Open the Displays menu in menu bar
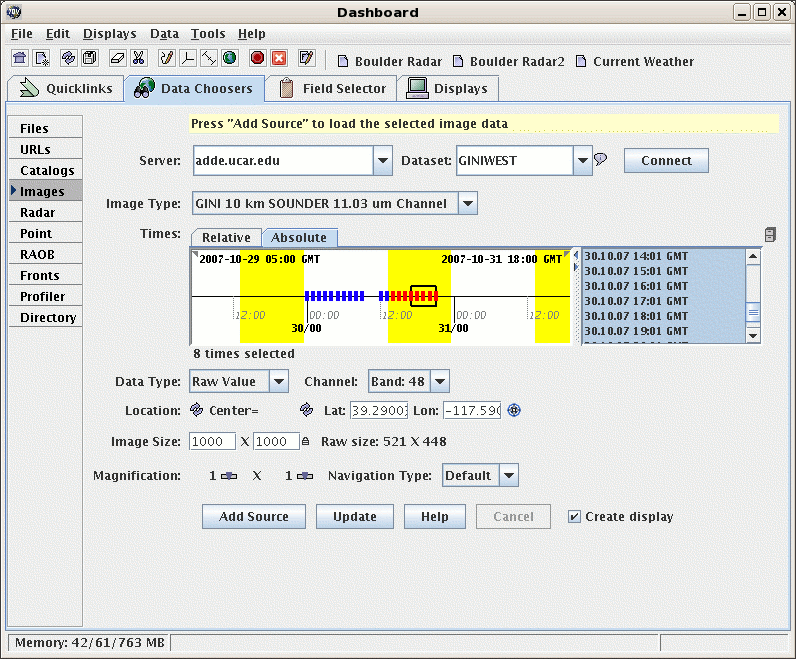Viewport: 796px width, 659px height. [x=109, y=34]
